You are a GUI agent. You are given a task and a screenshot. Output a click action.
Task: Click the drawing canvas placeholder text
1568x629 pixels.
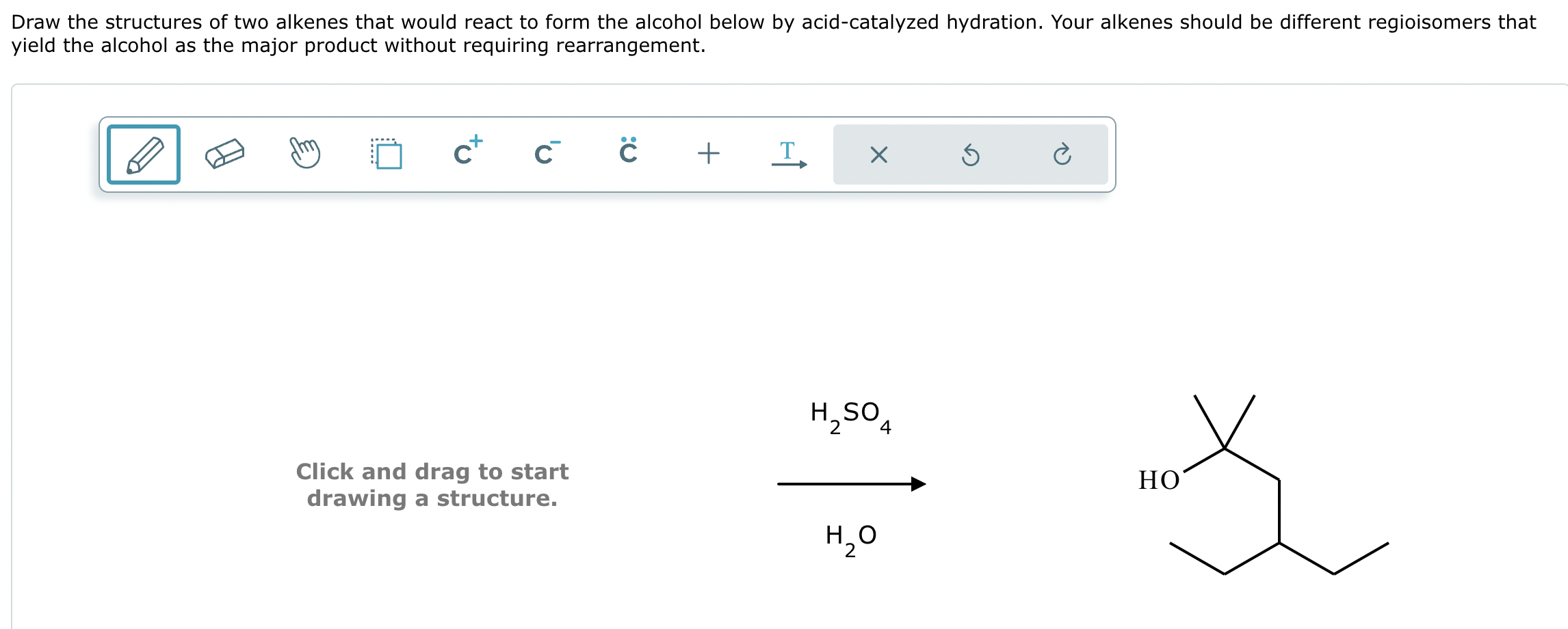coord(432,485)
